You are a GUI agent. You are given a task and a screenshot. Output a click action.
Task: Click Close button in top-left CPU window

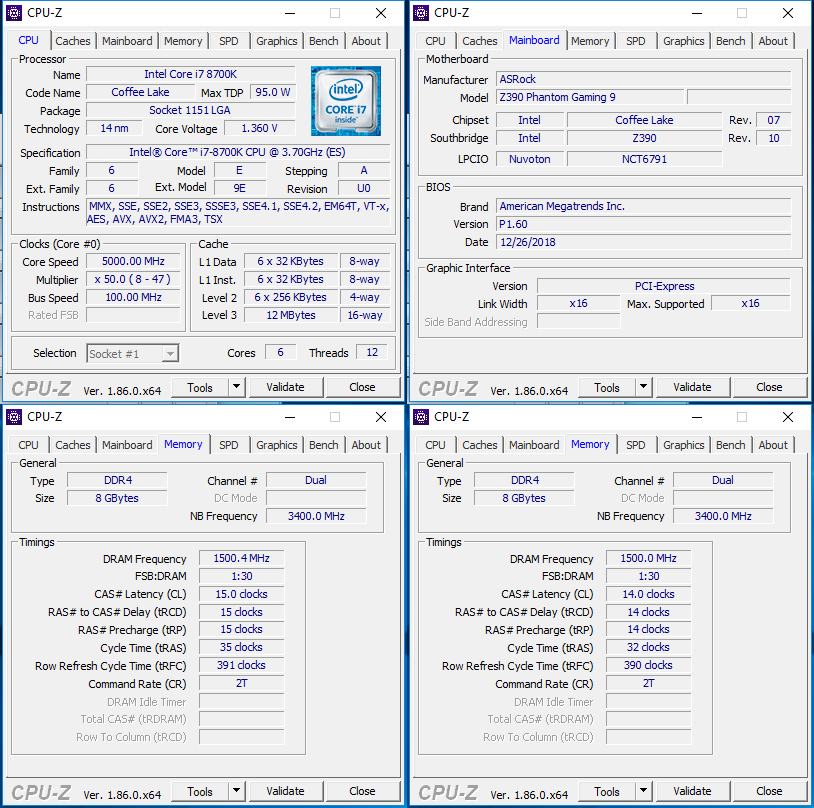362,387
